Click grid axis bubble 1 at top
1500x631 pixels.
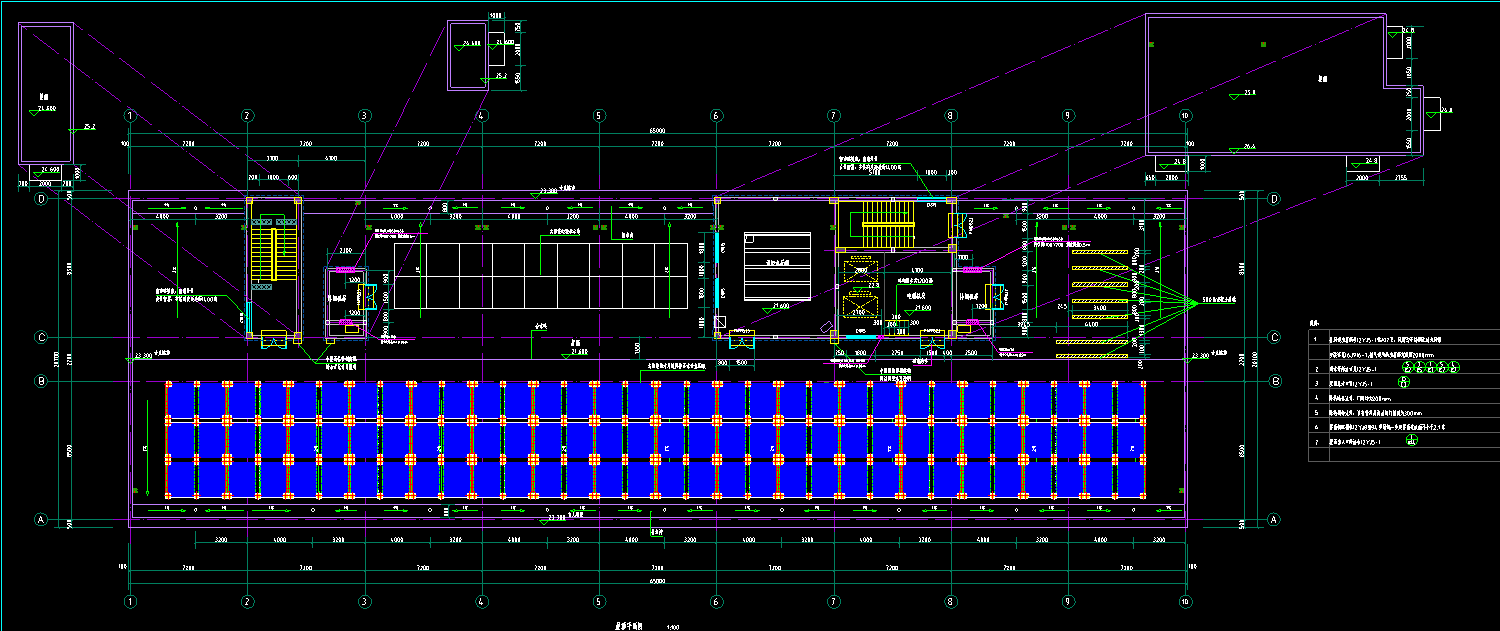[130, 116]
